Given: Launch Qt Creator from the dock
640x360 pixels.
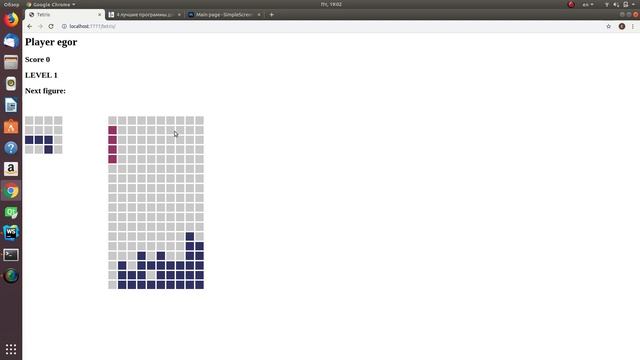Looking at the screenshot, I should 11,212.
